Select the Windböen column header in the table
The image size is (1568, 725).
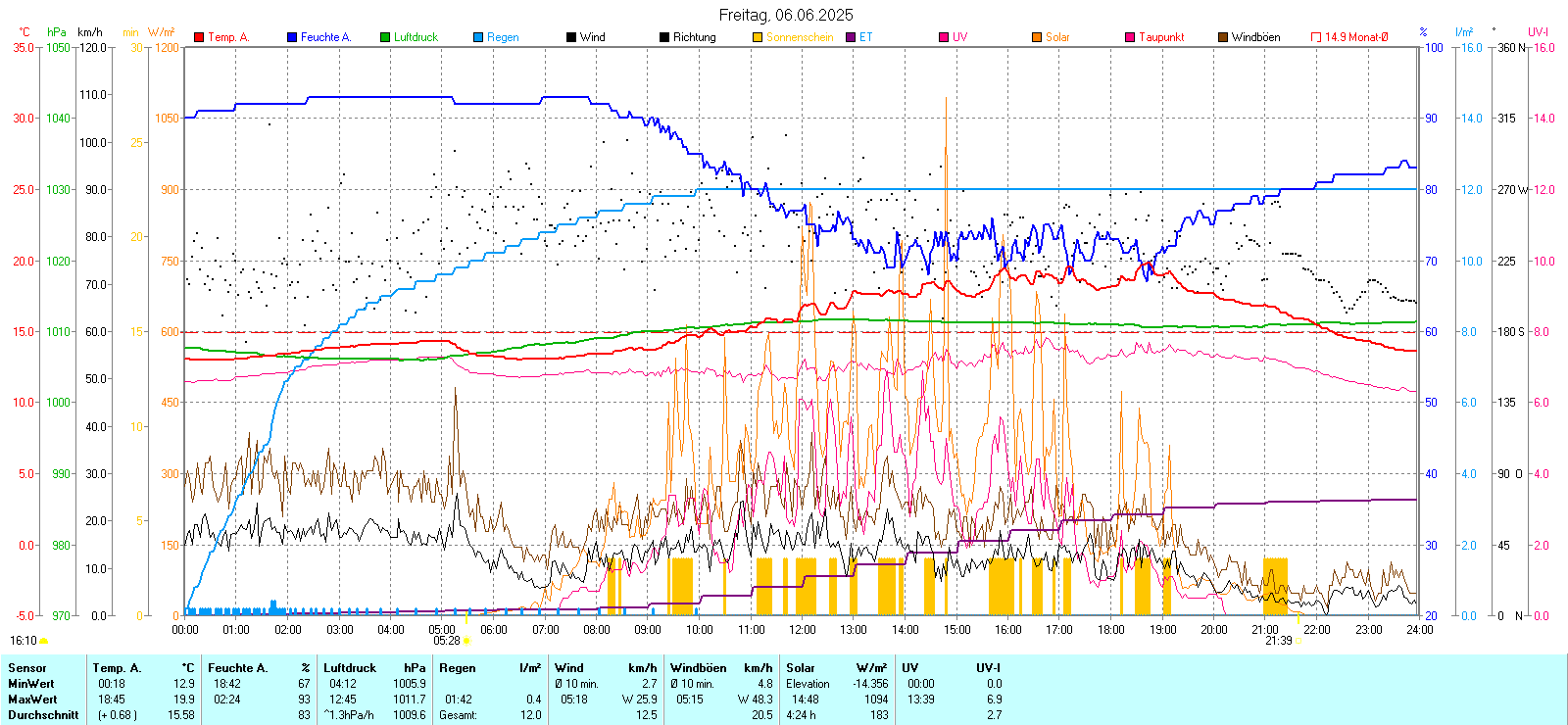coord(698,668)
